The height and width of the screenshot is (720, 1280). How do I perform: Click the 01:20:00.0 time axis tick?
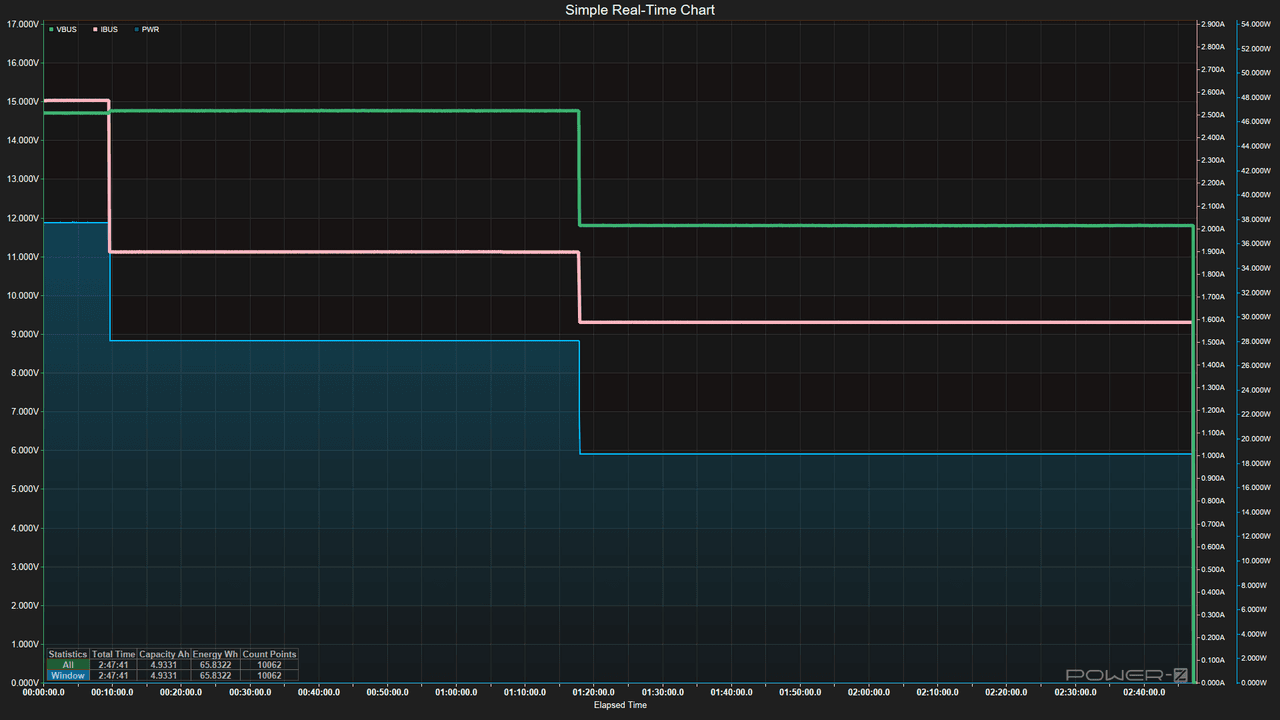point(594,692)
